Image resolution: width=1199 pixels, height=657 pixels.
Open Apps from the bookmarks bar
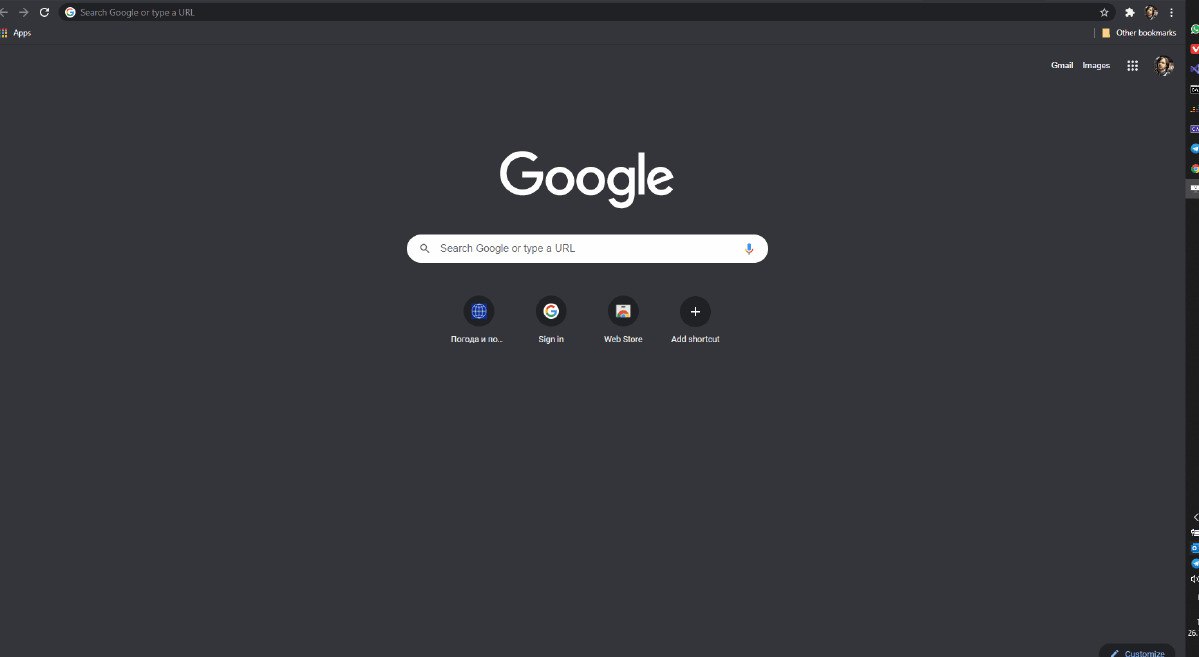(16, 33)
